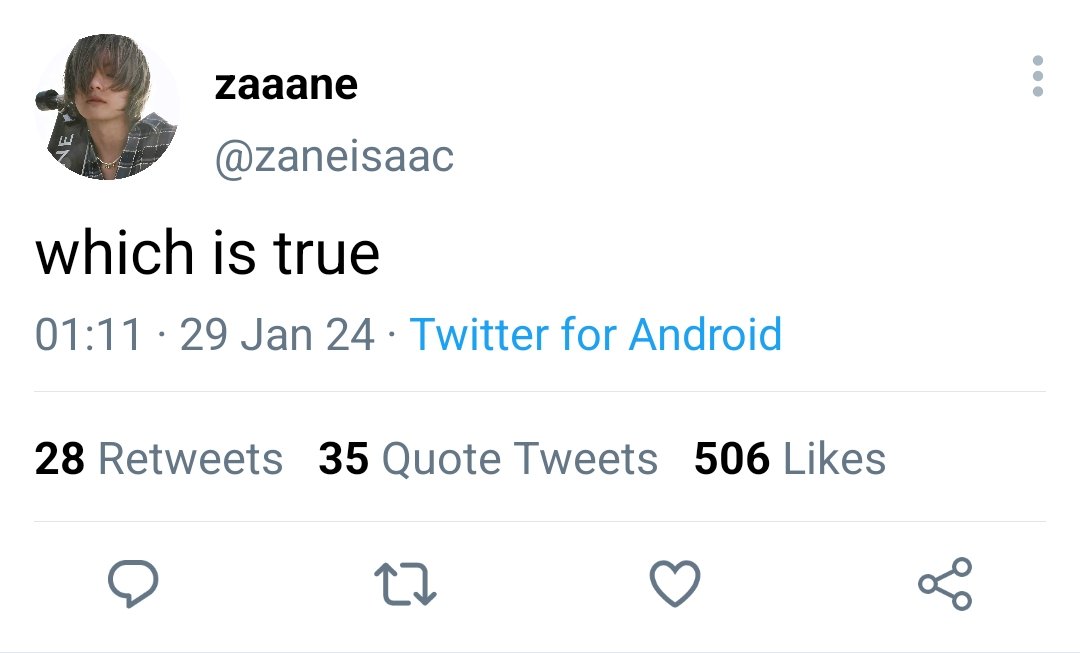This screenshot has height=653, width=1080.
Task: View the Quote Tweets list
Action: [488, 459]
